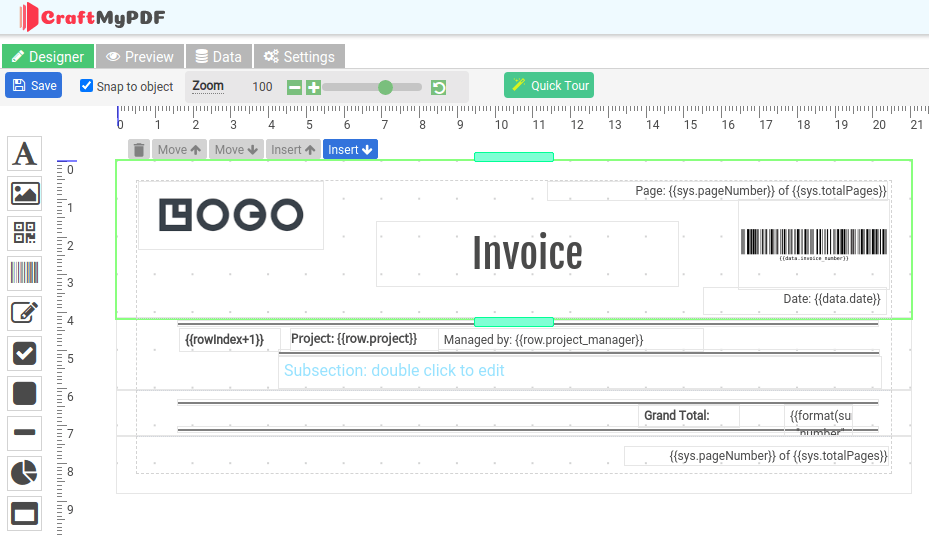
Task: Select the Managed by project manager text
Action: [571, 340]
